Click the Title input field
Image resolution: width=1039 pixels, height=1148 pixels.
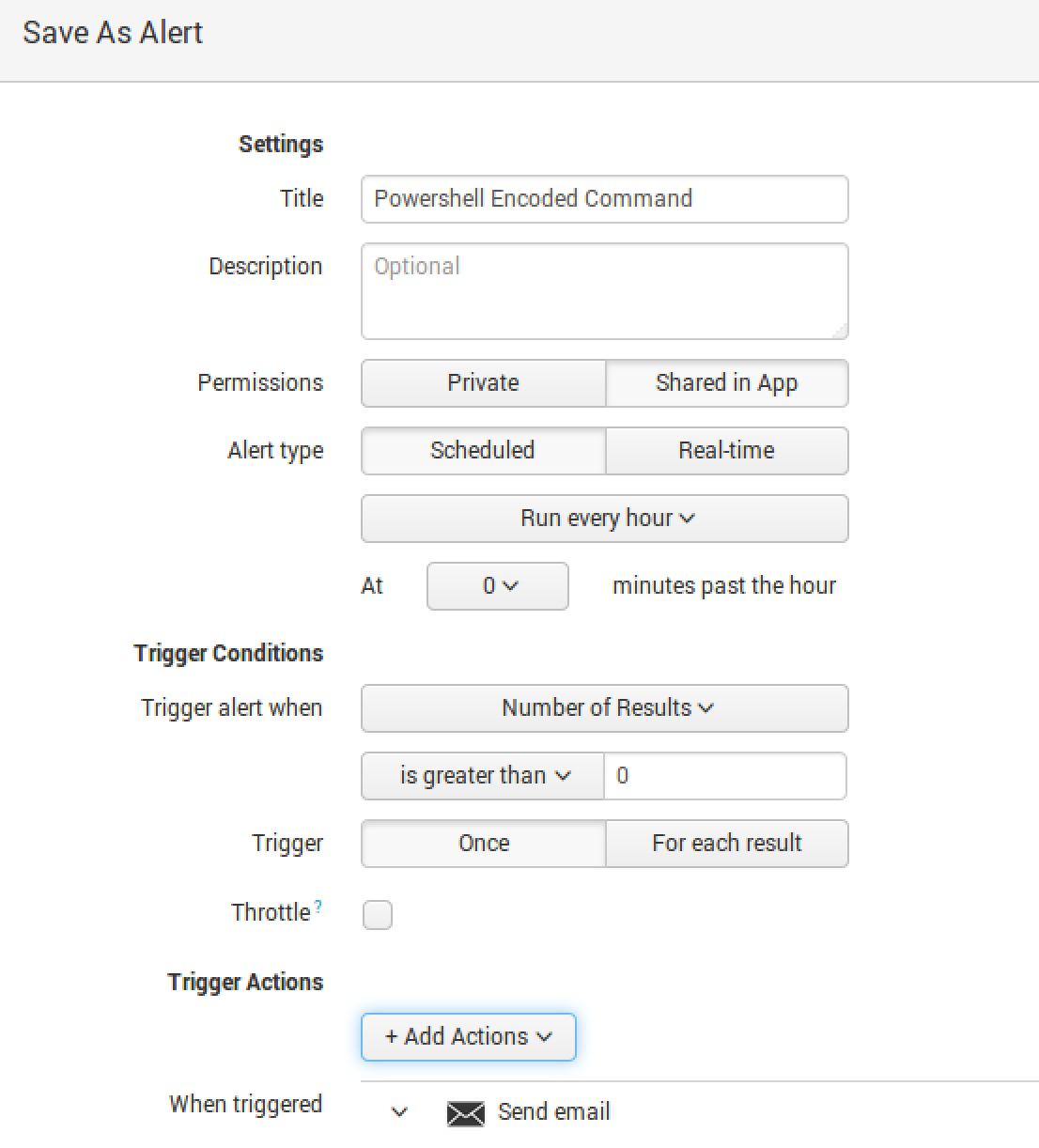604,199
